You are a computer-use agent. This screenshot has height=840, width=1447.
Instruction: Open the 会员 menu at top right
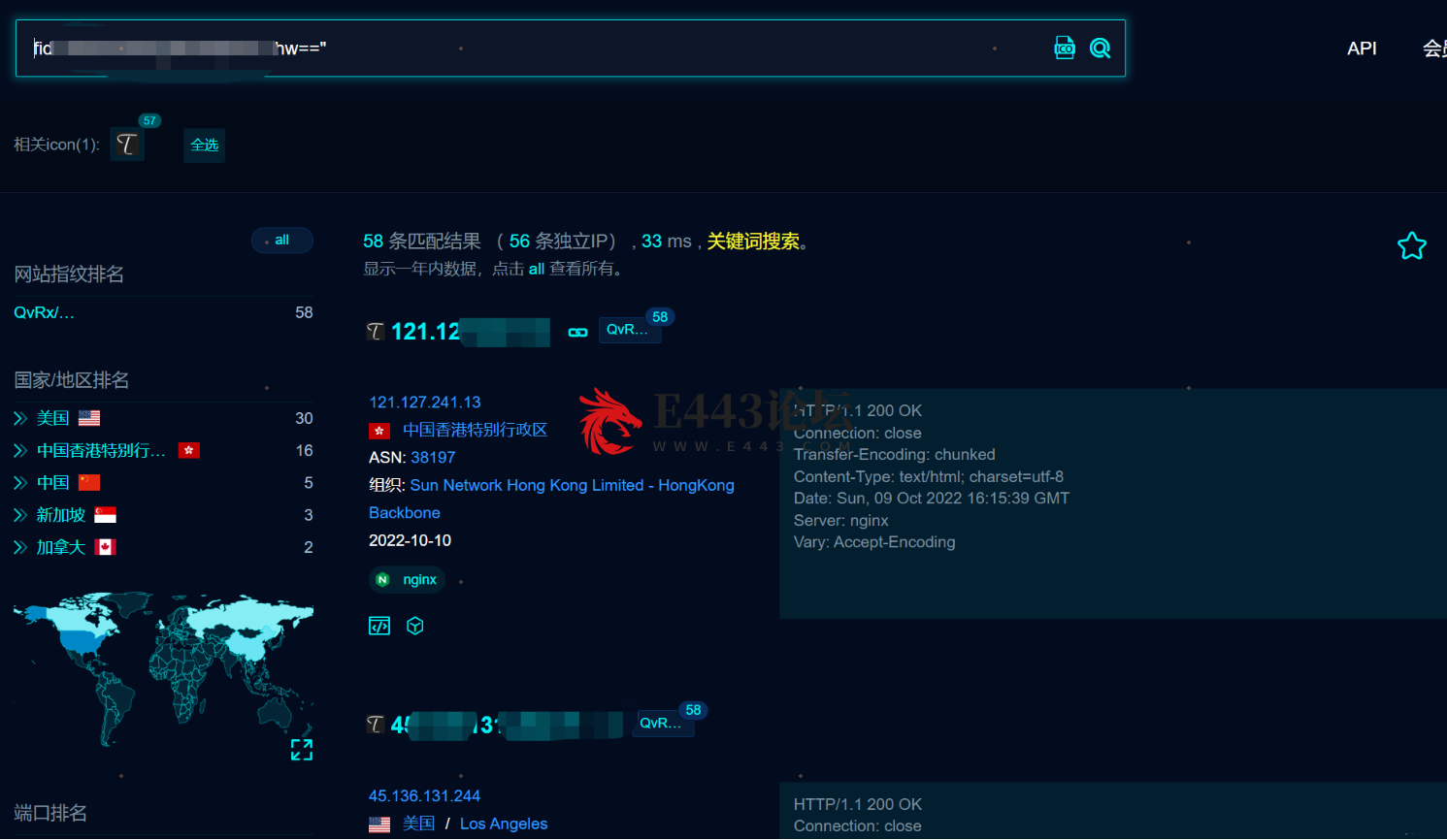coord(1436,48)
